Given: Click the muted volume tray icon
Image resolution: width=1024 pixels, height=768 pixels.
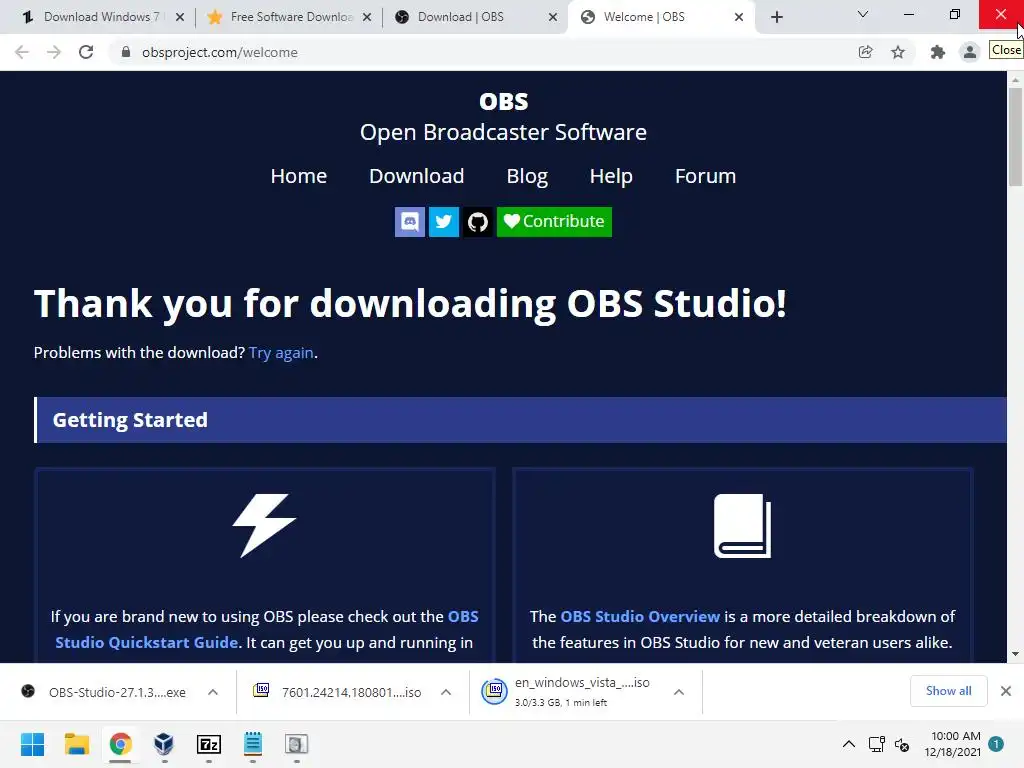Looking at the screenshot, I should (902, 744).
